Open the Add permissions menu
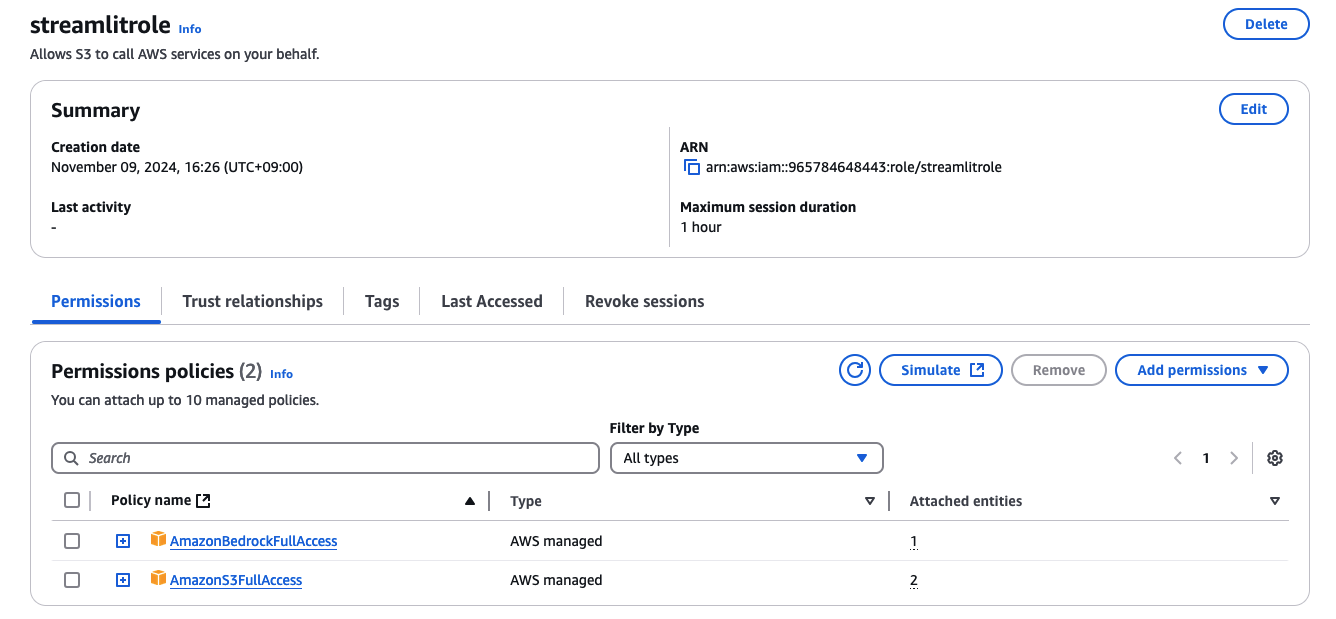 tap(1201, 370)
